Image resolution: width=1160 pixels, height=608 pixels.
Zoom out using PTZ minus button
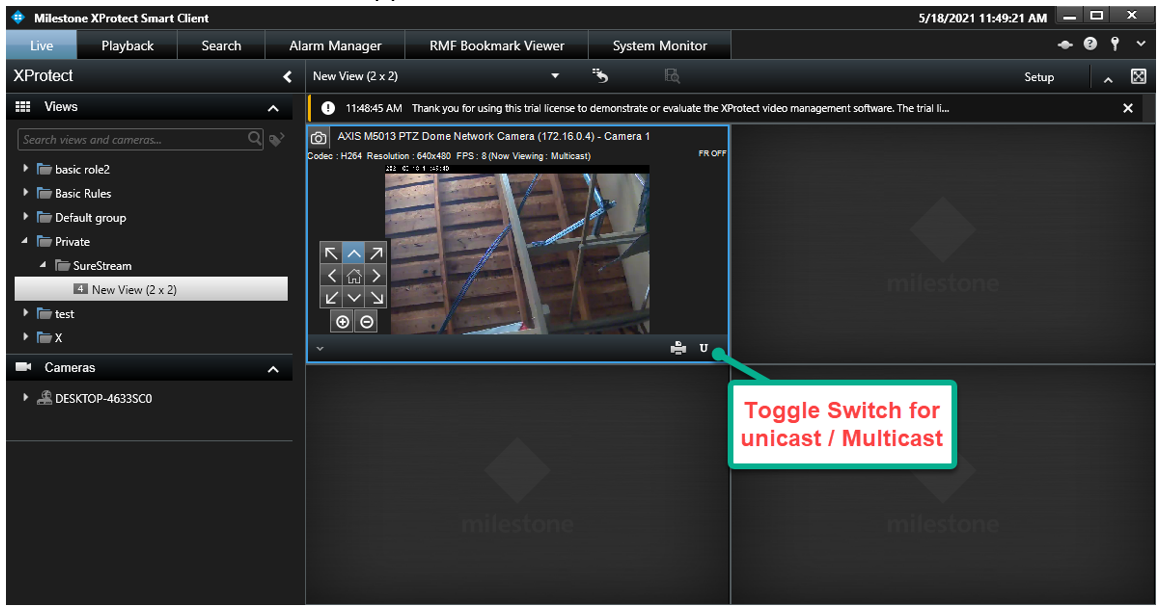tap(367, 322)
